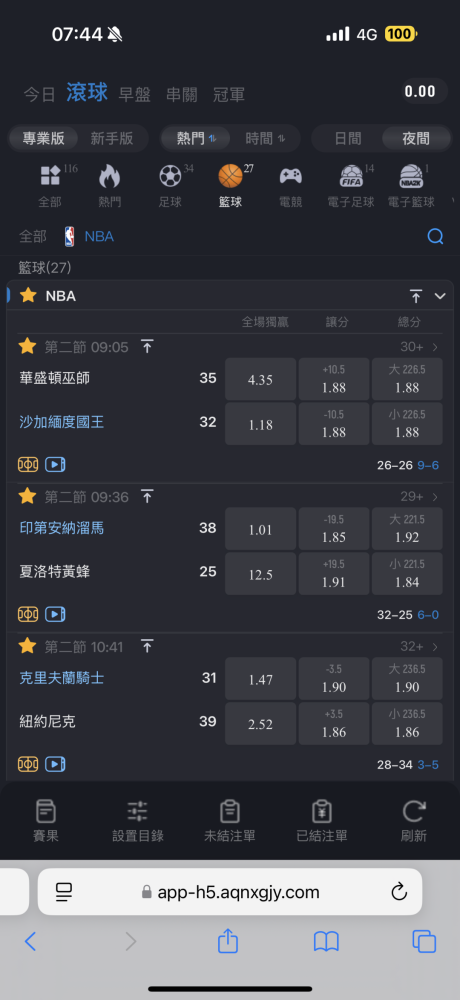The image size is (460, 1000).
Task: Switch to 新手版 beginner mode
Action: (112, 138)
